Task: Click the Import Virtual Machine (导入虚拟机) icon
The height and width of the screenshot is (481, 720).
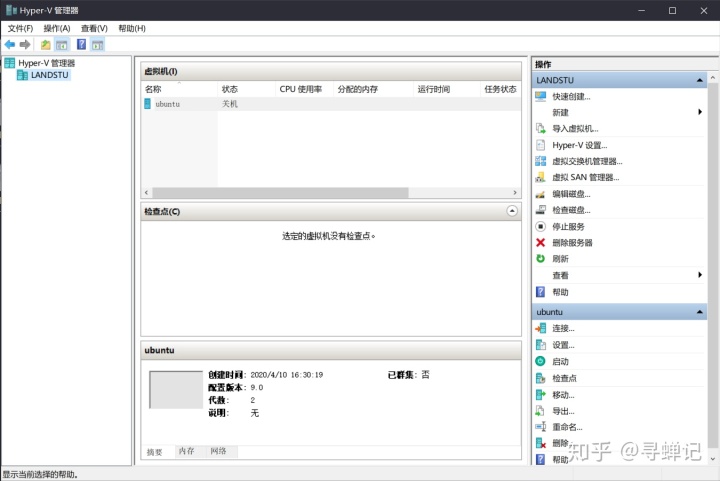Action: 540,129
